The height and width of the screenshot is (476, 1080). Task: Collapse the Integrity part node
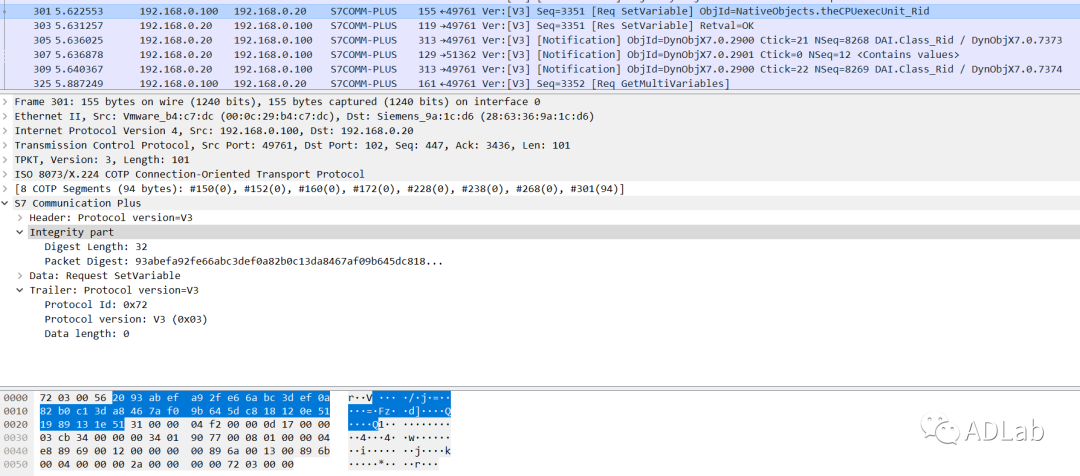(21, 232)
